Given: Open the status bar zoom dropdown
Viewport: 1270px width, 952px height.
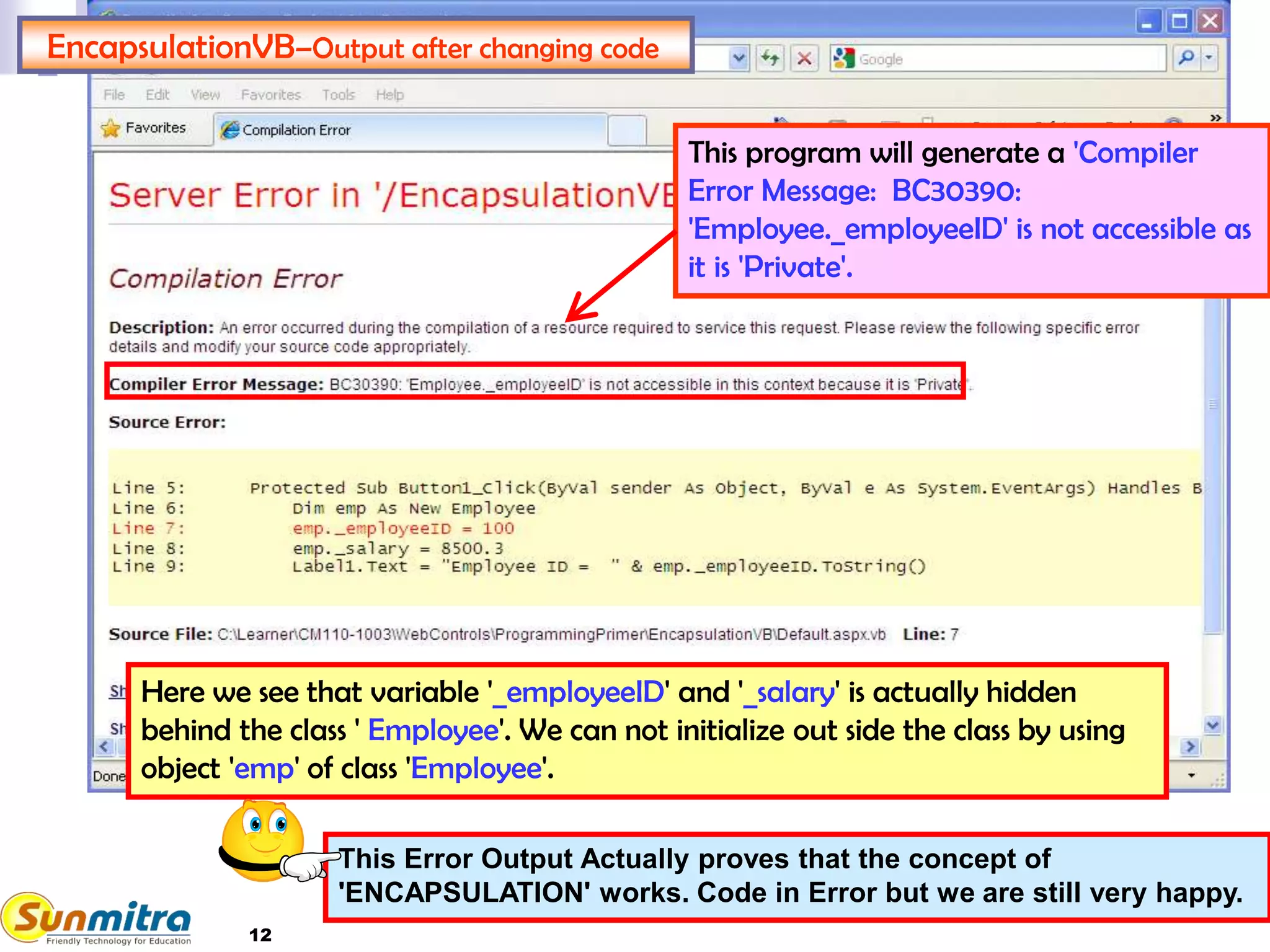Looking at the screenshot, I should pos(1191,775).
